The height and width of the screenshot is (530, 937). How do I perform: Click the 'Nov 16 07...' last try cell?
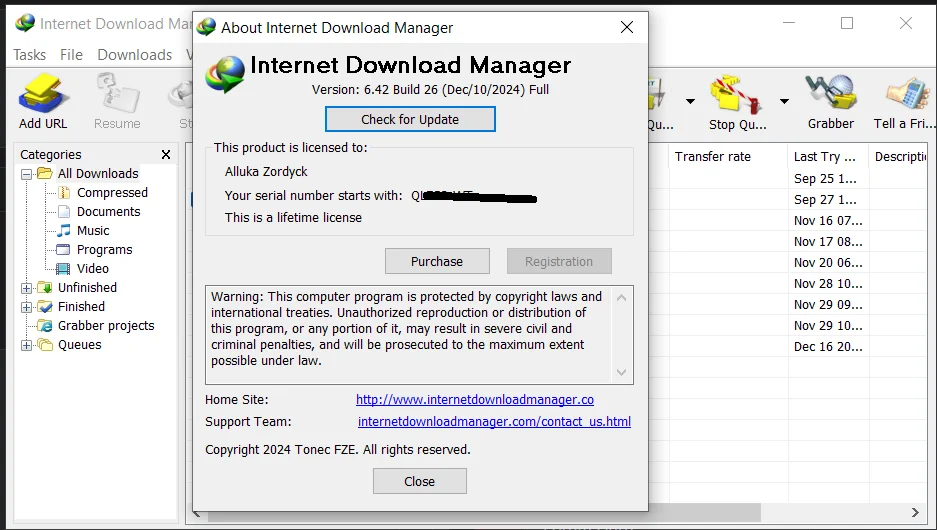(x=828, y=220)
